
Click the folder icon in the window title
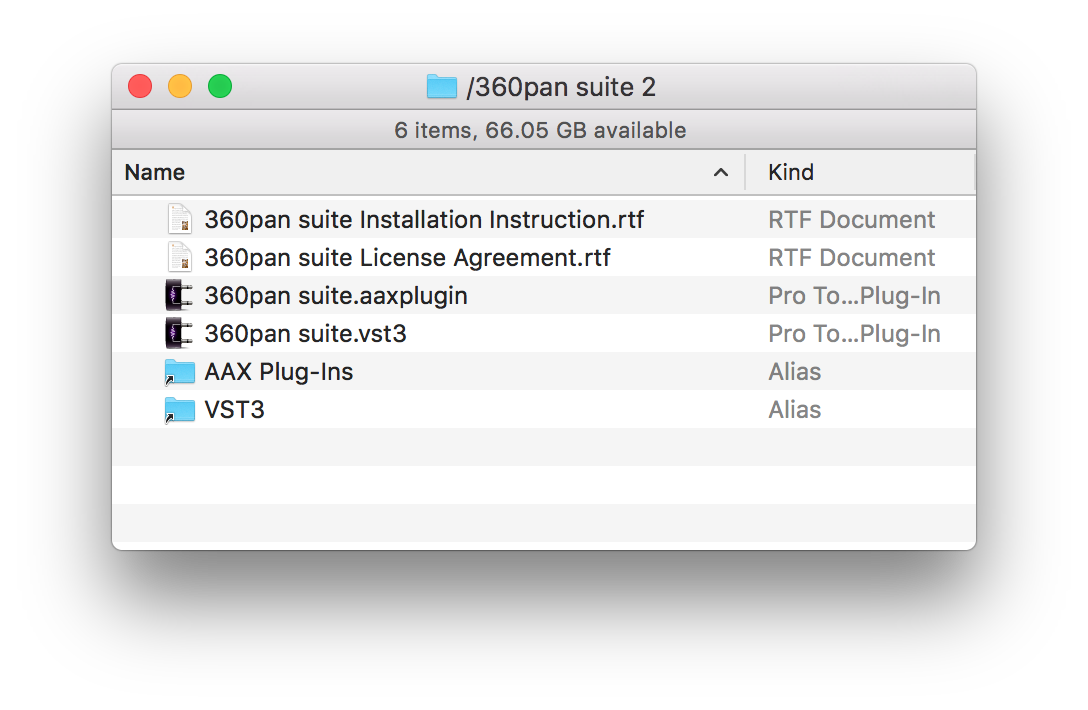click(x=441, y=87)
